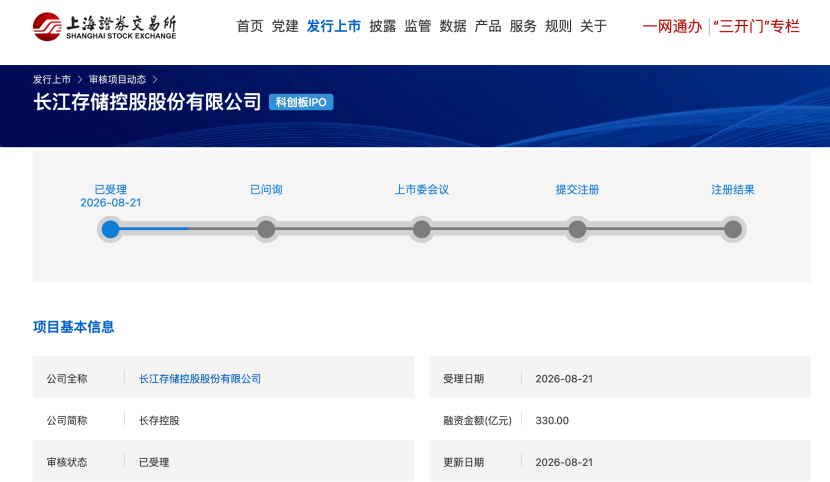830x482 pixels.
Task: Open the 首页 menu item
Action: tap(250, 26)
